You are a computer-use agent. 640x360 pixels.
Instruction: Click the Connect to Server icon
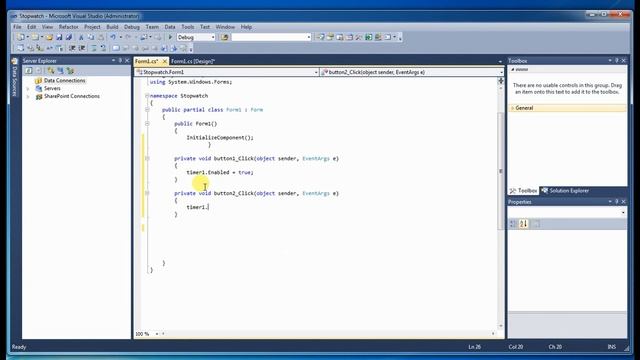(60, 71)
